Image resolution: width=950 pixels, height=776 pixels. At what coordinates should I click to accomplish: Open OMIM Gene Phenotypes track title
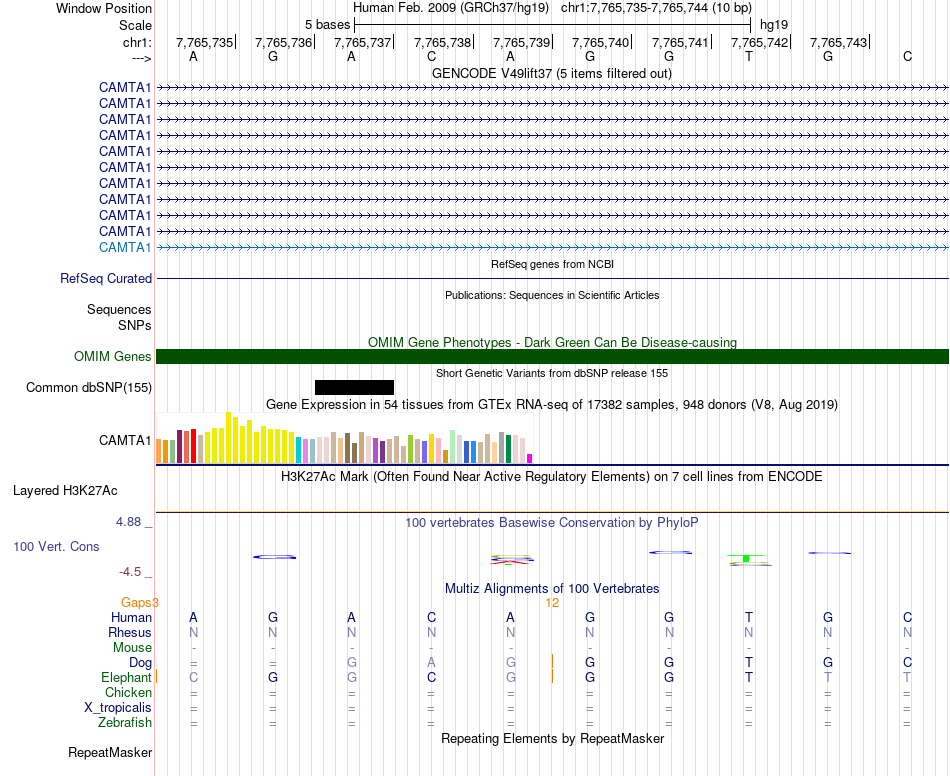552,342
